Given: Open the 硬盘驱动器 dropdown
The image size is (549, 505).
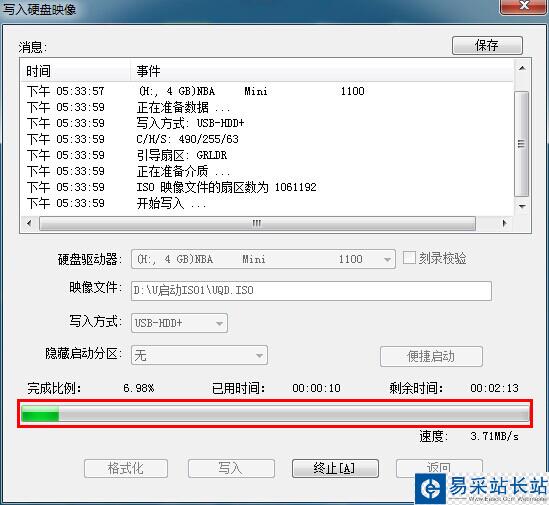Looking at the screenshot, I should [x=263, y=259].
